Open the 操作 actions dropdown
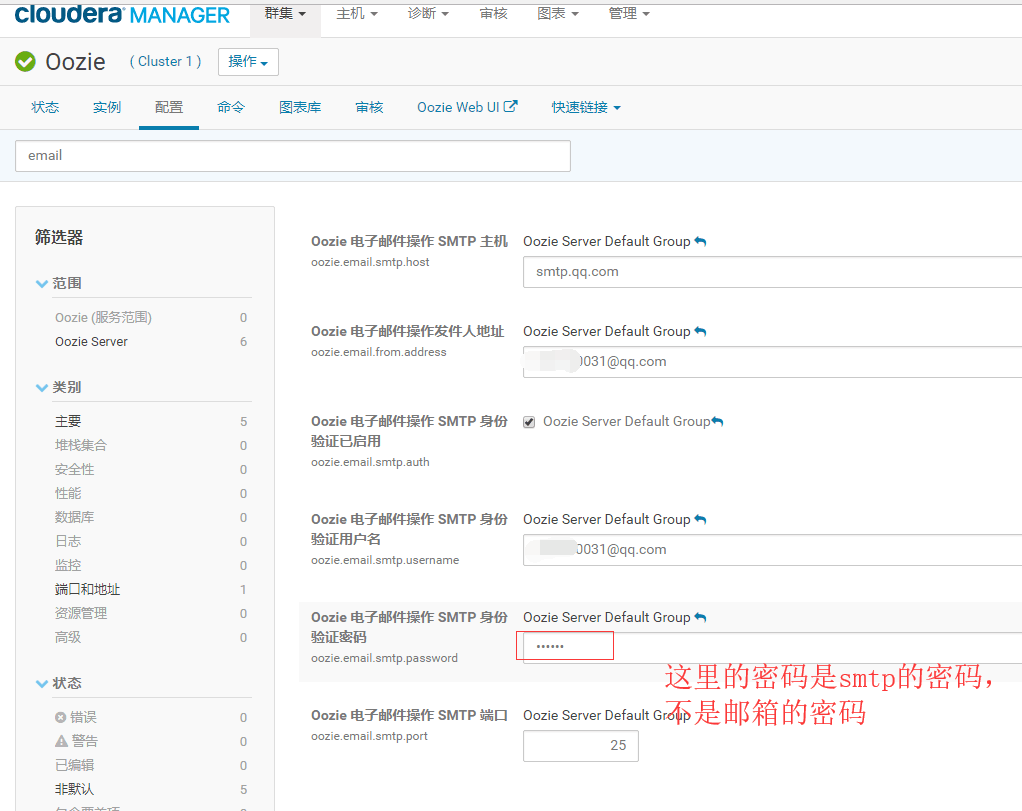The image size is (1022, 811). pyautogui.click(x=248, y=62)
